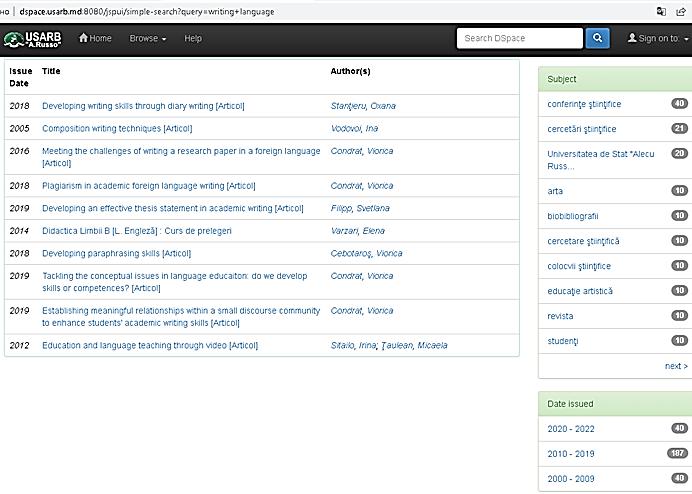Go to the Home page
The image size is (692, 494).
[95, 38]
